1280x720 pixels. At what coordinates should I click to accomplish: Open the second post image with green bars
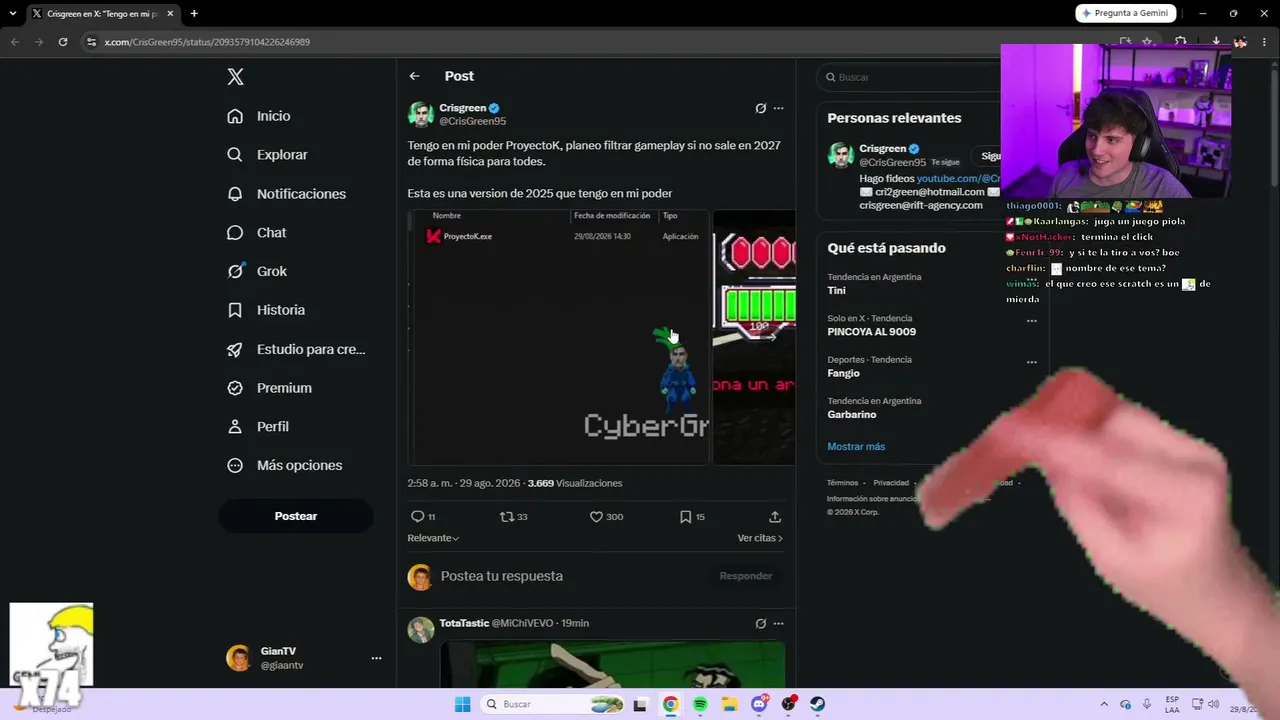[x=754, y=337]
